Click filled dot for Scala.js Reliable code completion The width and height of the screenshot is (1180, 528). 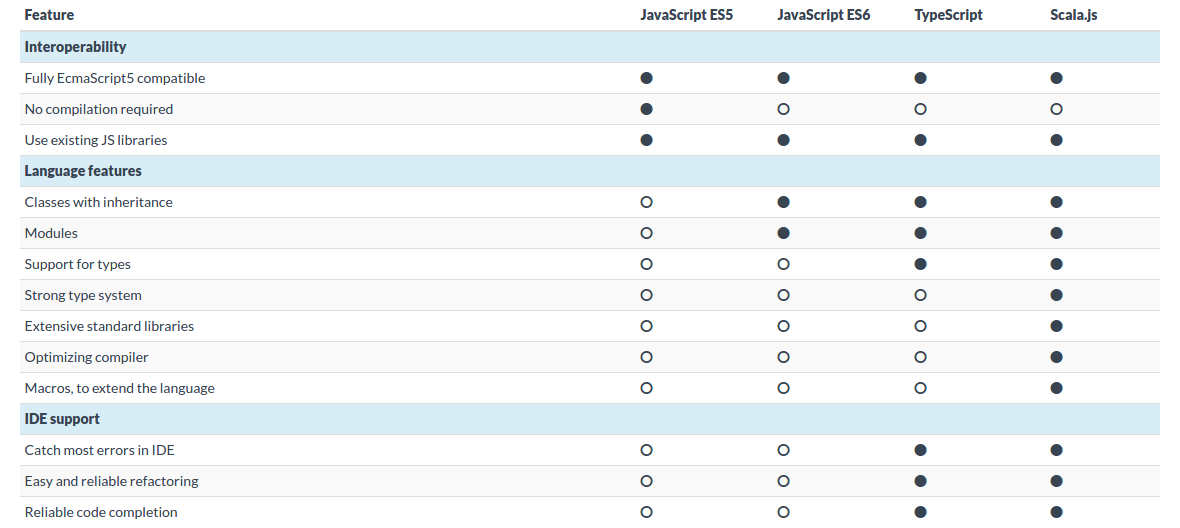coord(1057,512)
